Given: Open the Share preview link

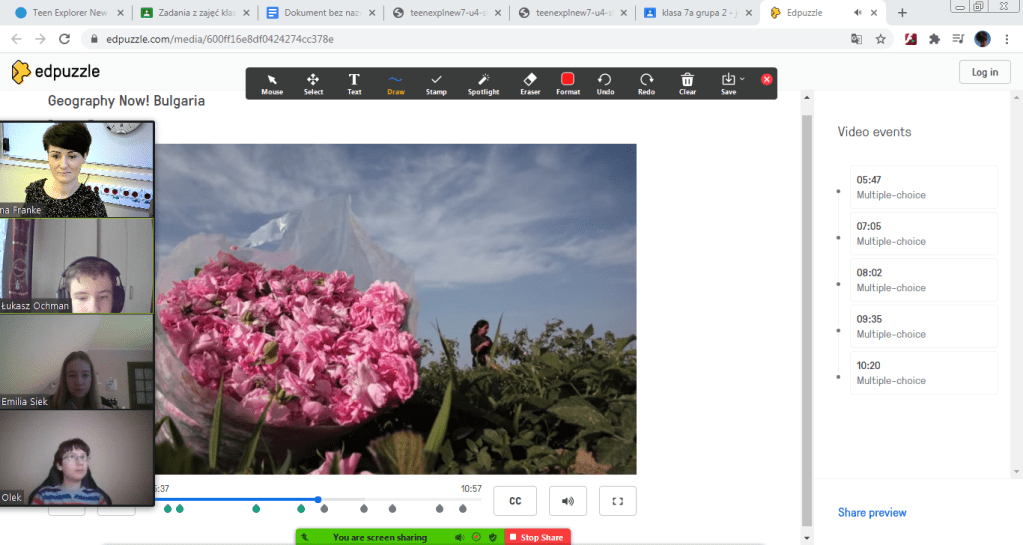Looking at the screenshot, I should (872, 513).
